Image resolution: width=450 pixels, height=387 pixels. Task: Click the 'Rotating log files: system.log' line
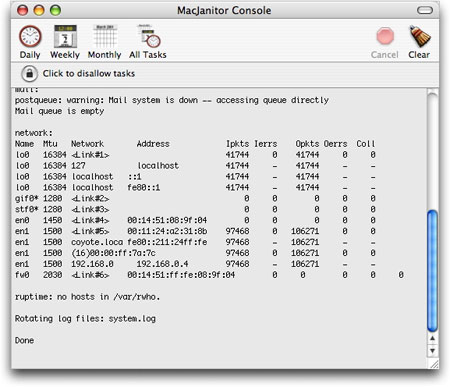pos(85,319)
